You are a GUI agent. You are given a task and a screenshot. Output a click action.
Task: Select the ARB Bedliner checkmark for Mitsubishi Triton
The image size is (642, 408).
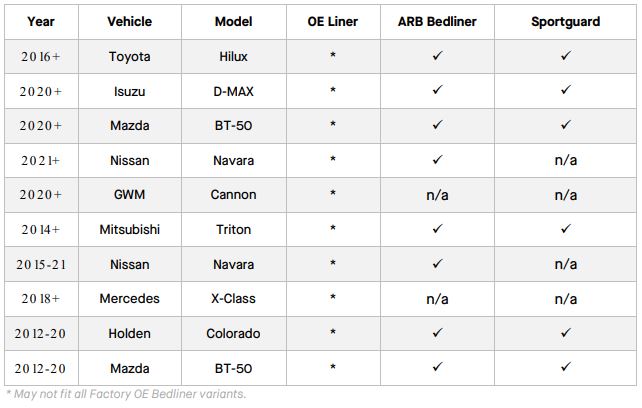point(437,229)
